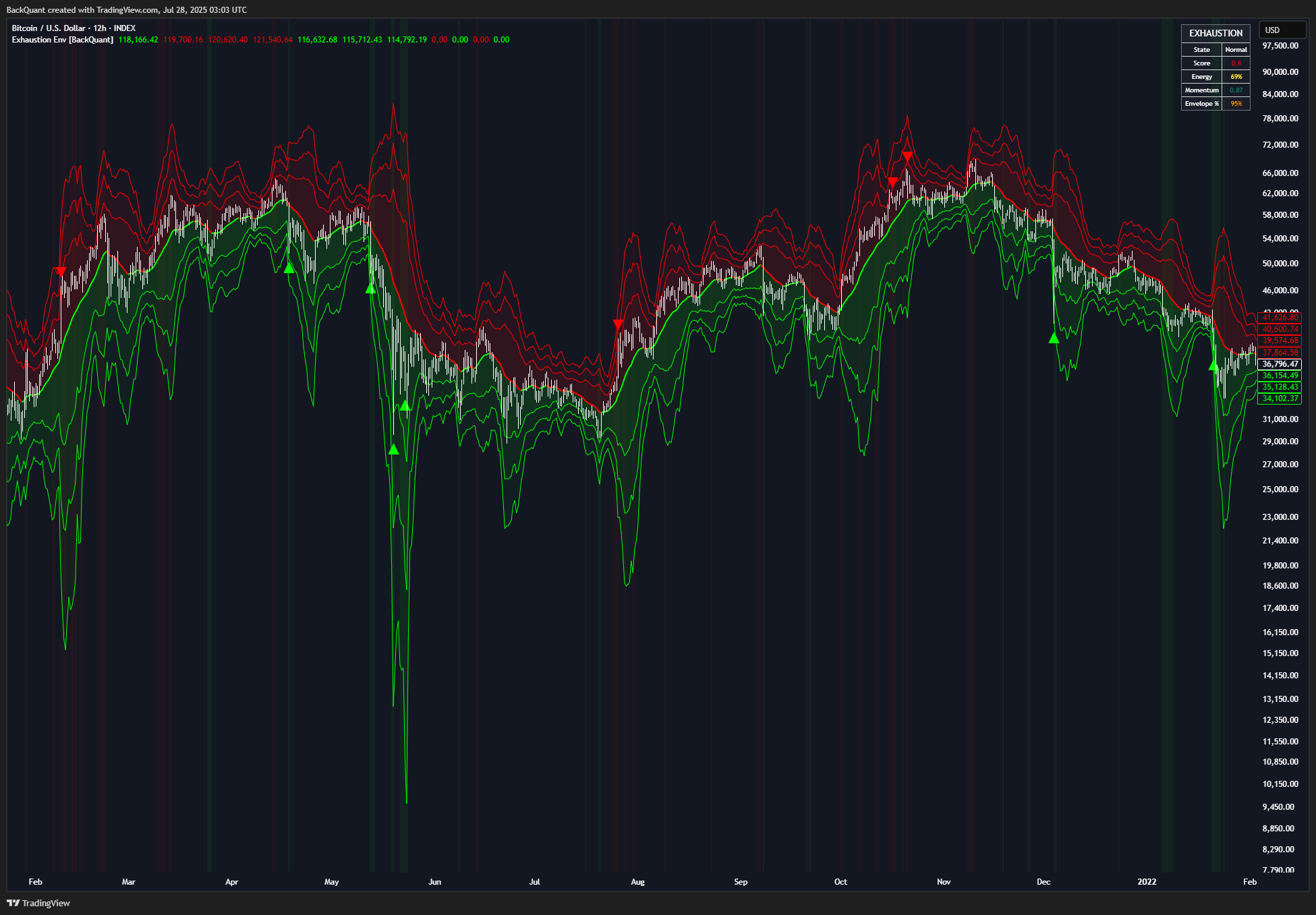Click legend value 120,620.40

[228, 40]
